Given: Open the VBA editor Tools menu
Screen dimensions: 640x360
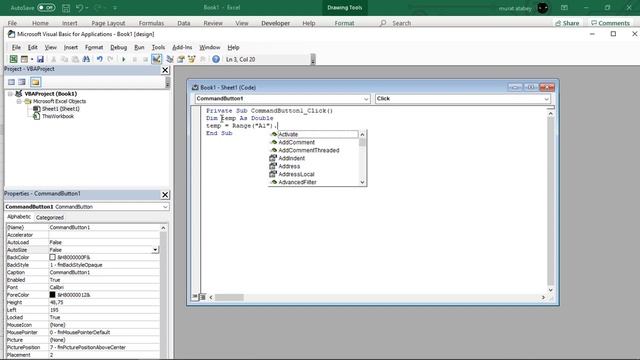Looking at the screenshot, I should click(x=158, y=47).
